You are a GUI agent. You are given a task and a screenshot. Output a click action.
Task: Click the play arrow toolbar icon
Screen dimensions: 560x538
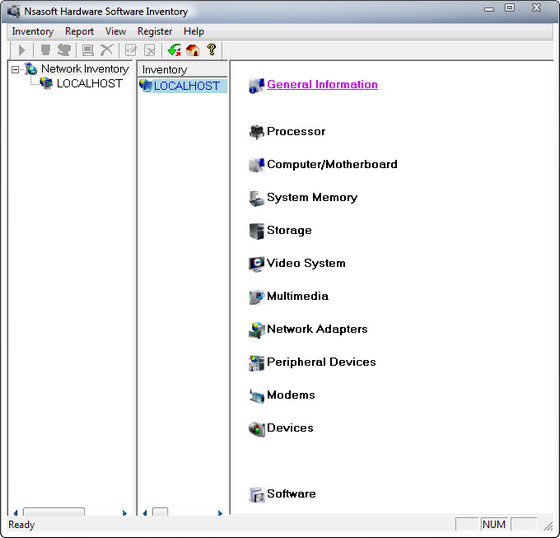pos(22,50)
